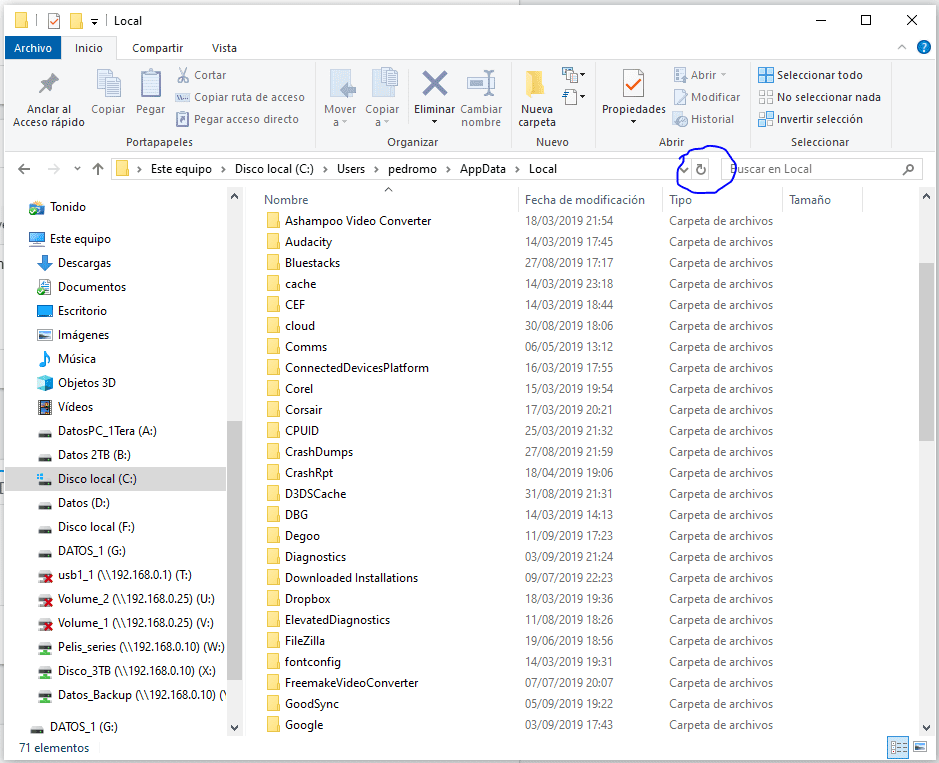
Task: Switch to details view icon in status bar
Action: [899, 747]
